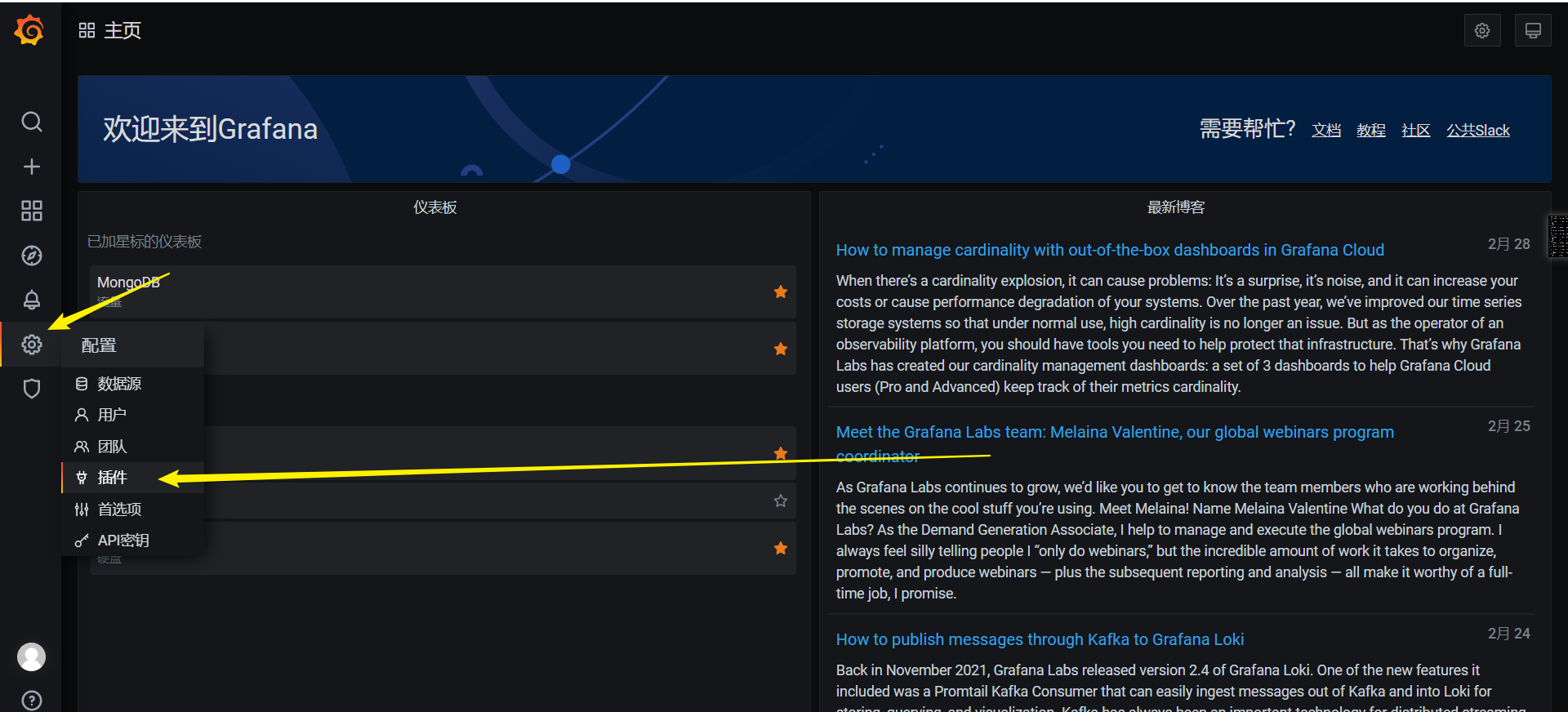The height and width of the screenshot is (712, 1568).
Task: Choose 插件 in the configuration menu
Action: [x=132, y=478]
